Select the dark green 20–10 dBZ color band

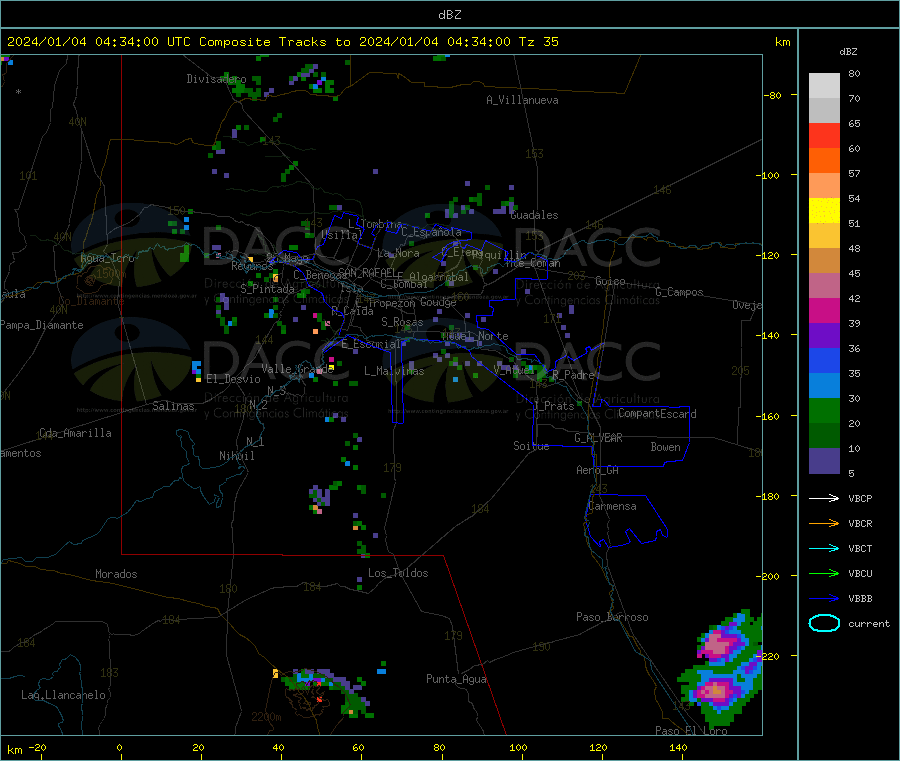click(824, 435)
